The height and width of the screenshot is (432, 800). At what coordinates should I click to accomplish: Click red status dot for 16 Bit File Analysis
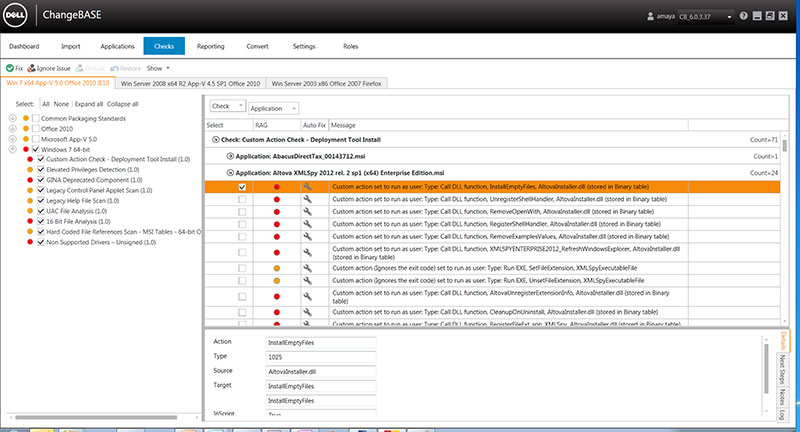[x=30, y=221]
